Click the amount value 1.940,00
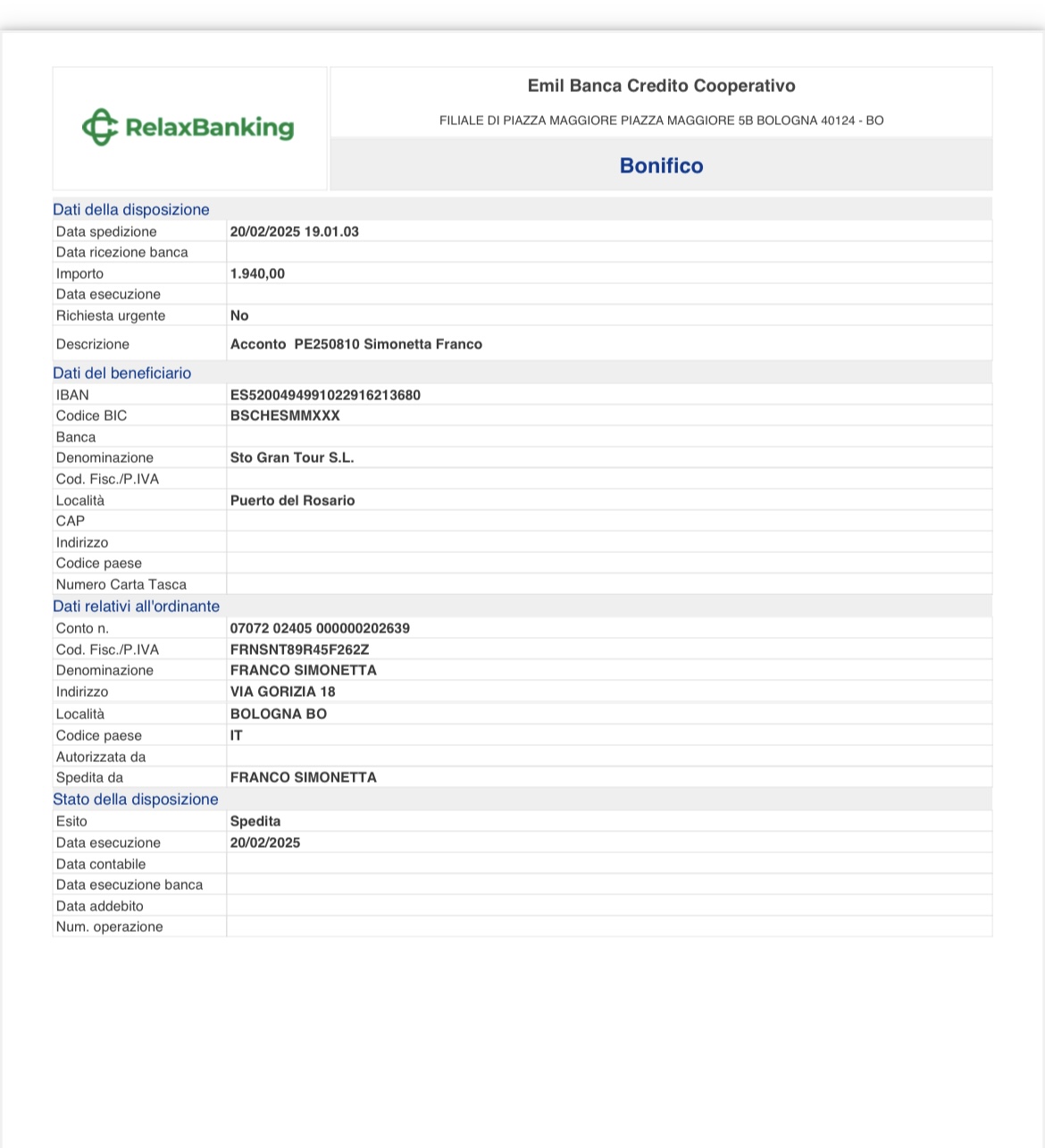This screenshot has height=1148, width=1045. [x=257, y=273]
